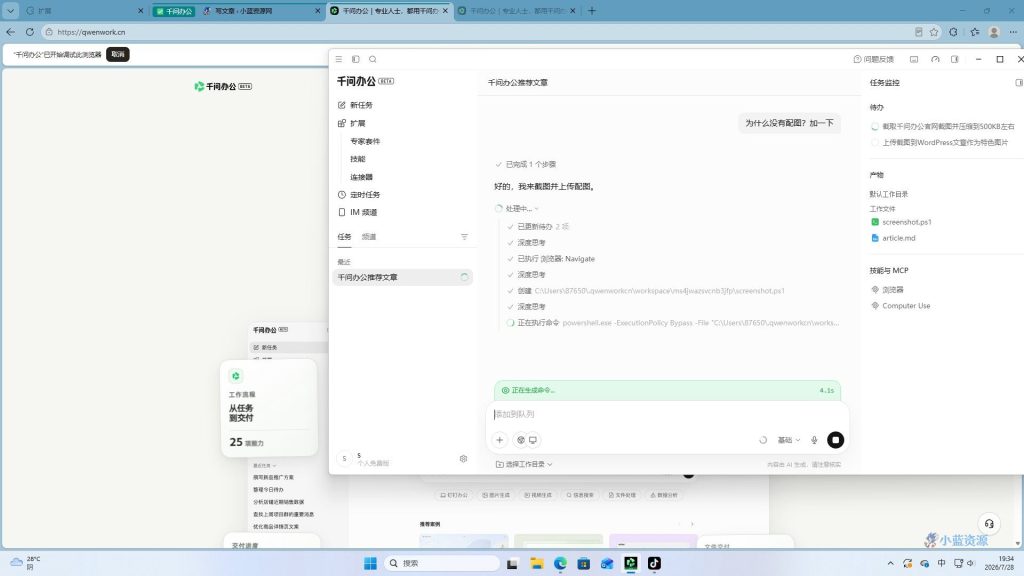Image resolution: width=1024 pixels, height=576 pixels.
Task: Open File Explorer from the taskbar
Action: [x=537, y=563]
